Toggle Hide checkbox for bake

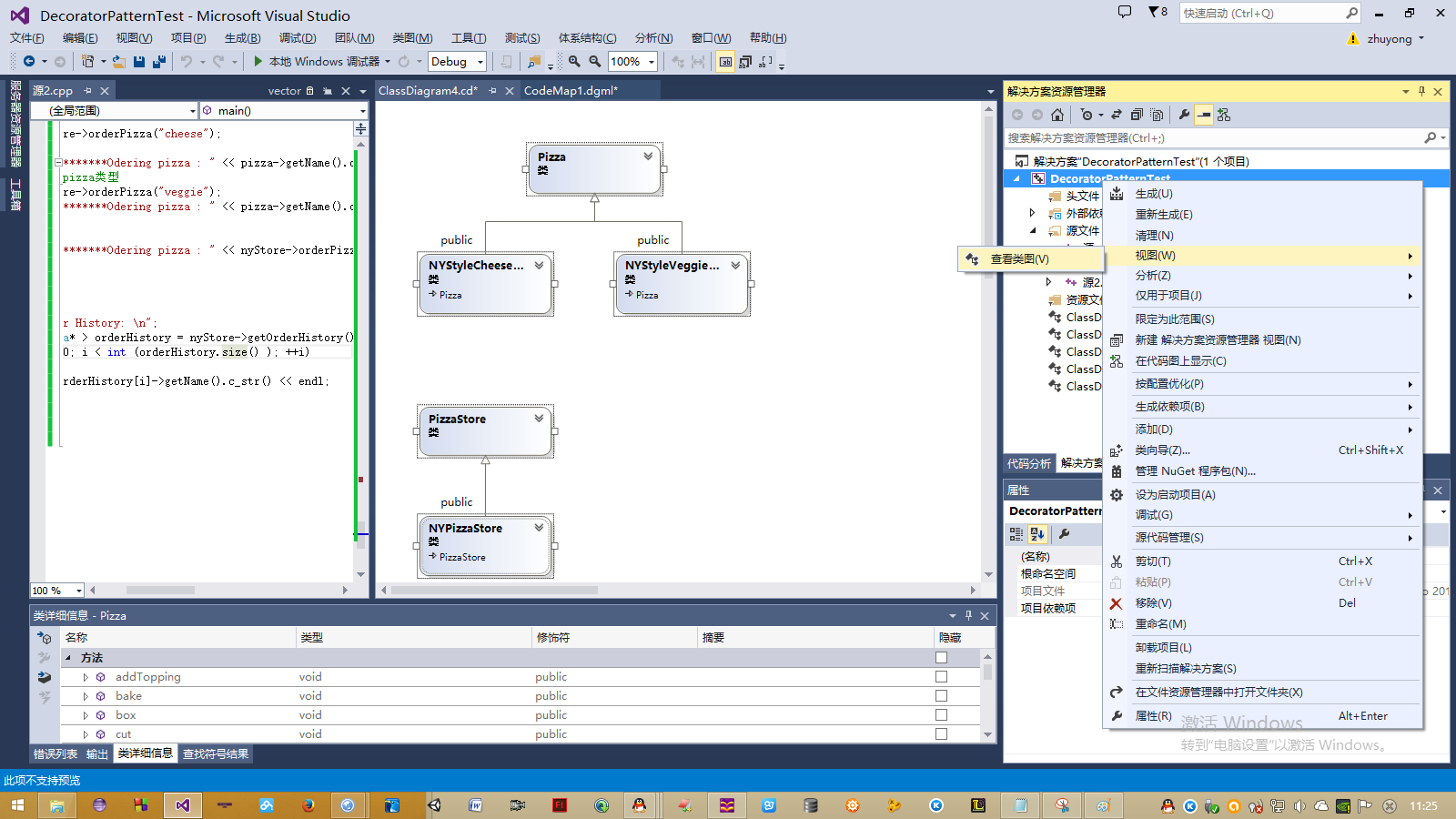pyautogui.click(x=941, y=696)
